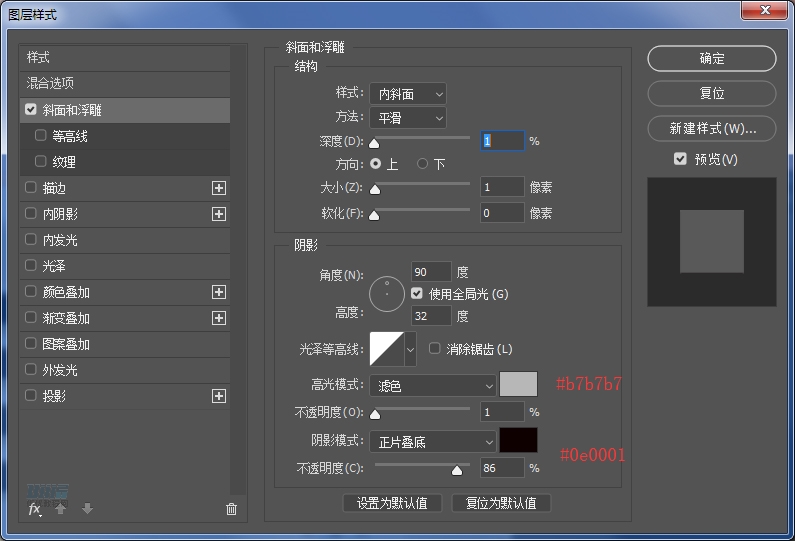Click the plus icon beside 渐变叠加

click(x=219, y=318)
